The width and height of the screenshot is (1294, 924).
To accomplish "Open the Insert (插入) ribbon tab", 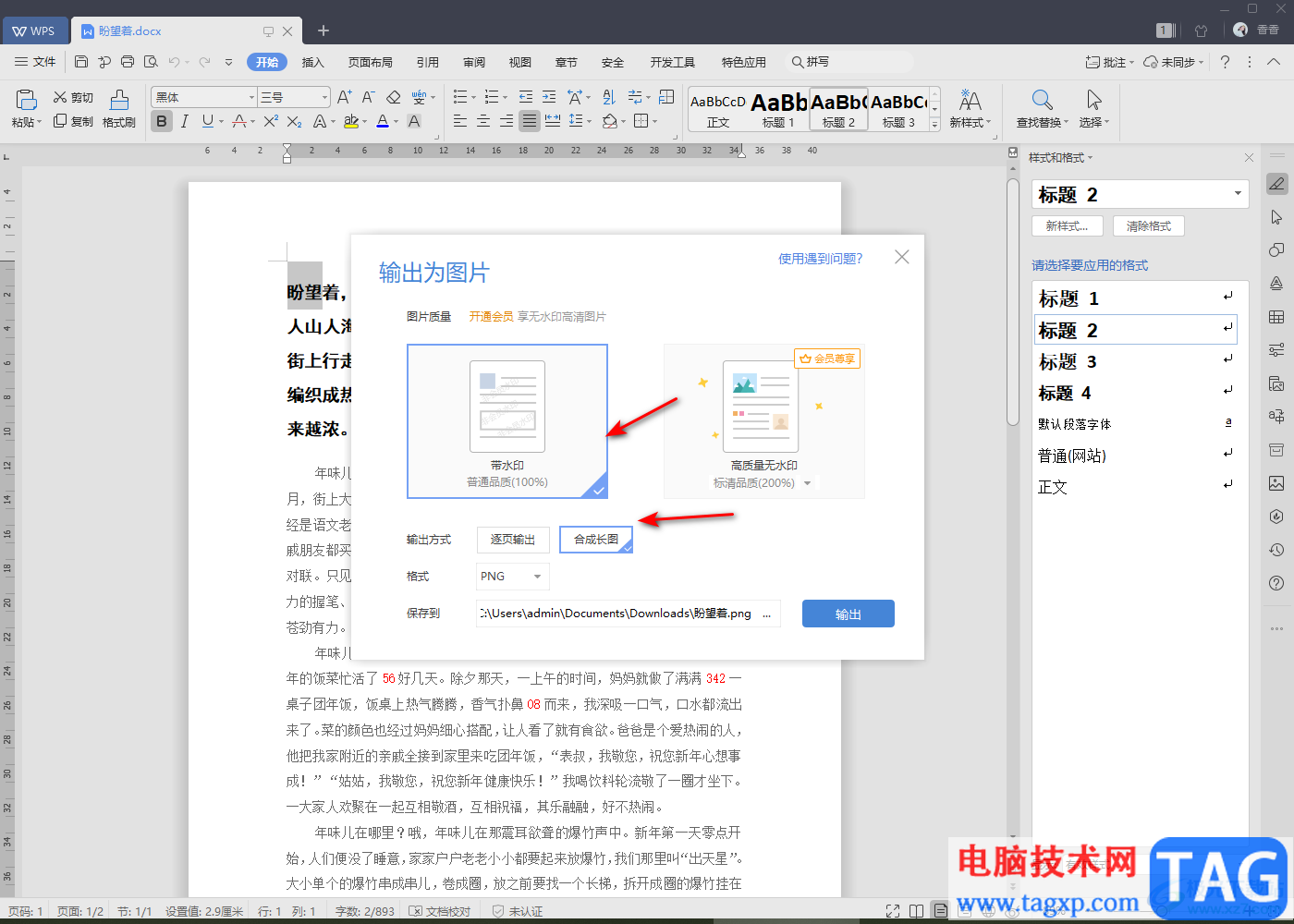I will [313, 62].
